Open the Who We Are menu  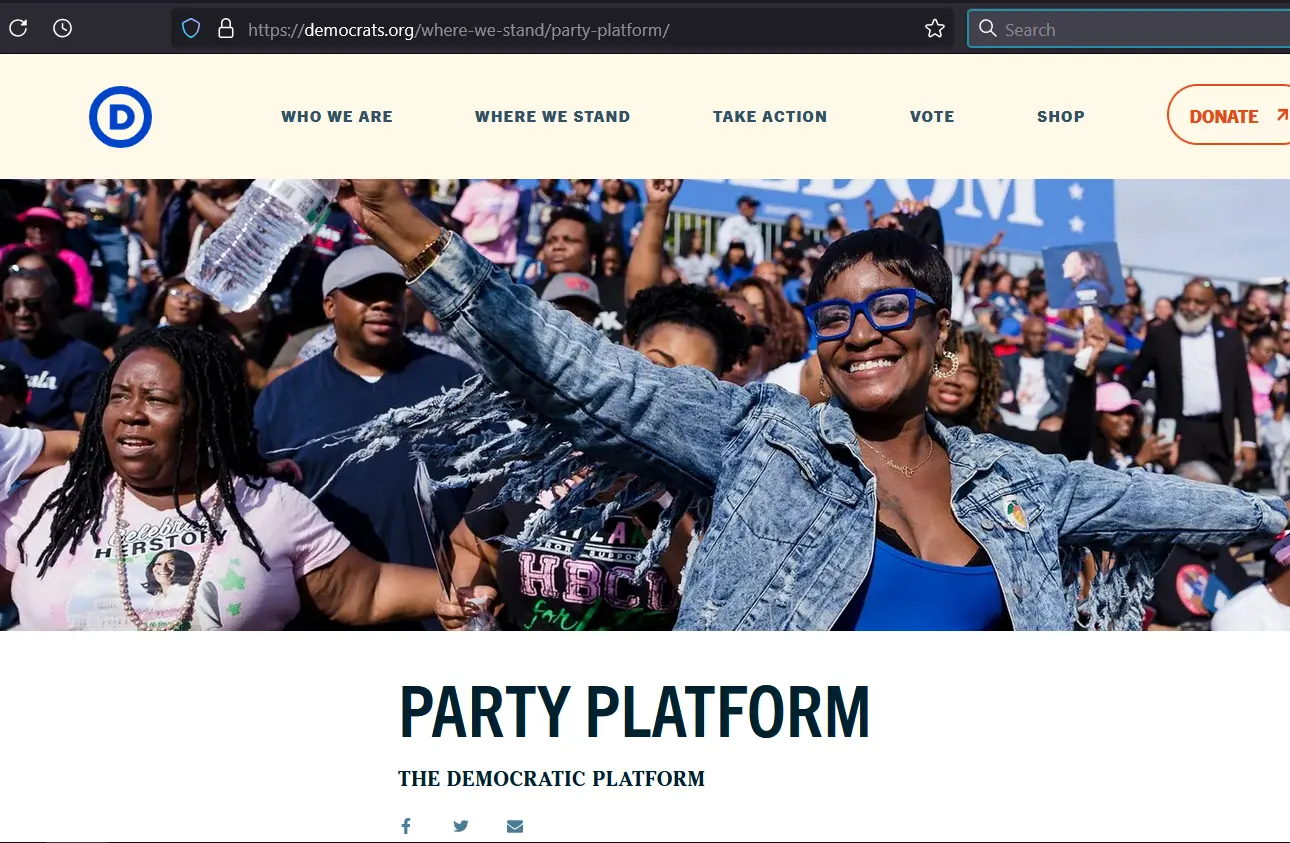pyautogui.click(x=337, y=117)
